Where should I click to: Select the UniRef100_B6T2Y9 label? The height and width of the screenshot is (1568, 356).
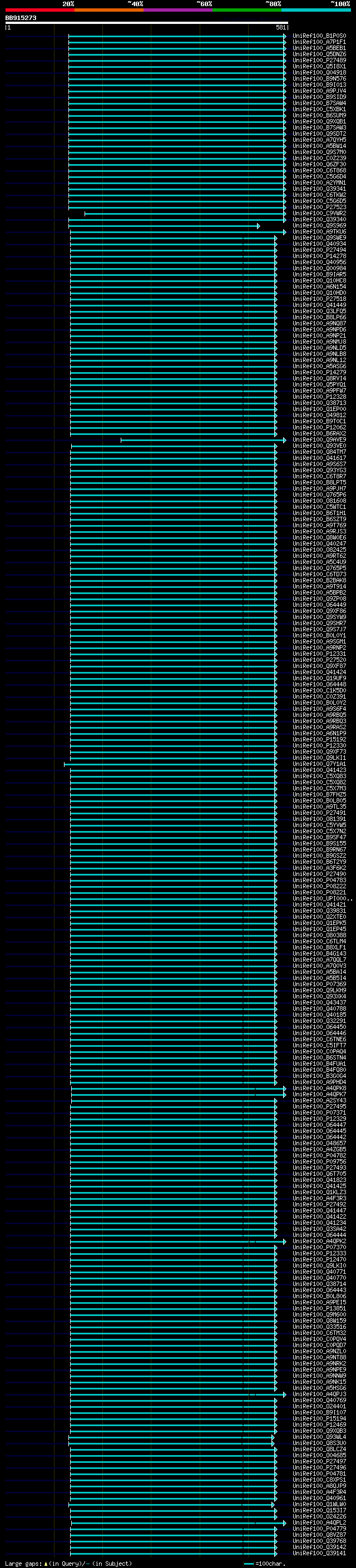point(319,862)
